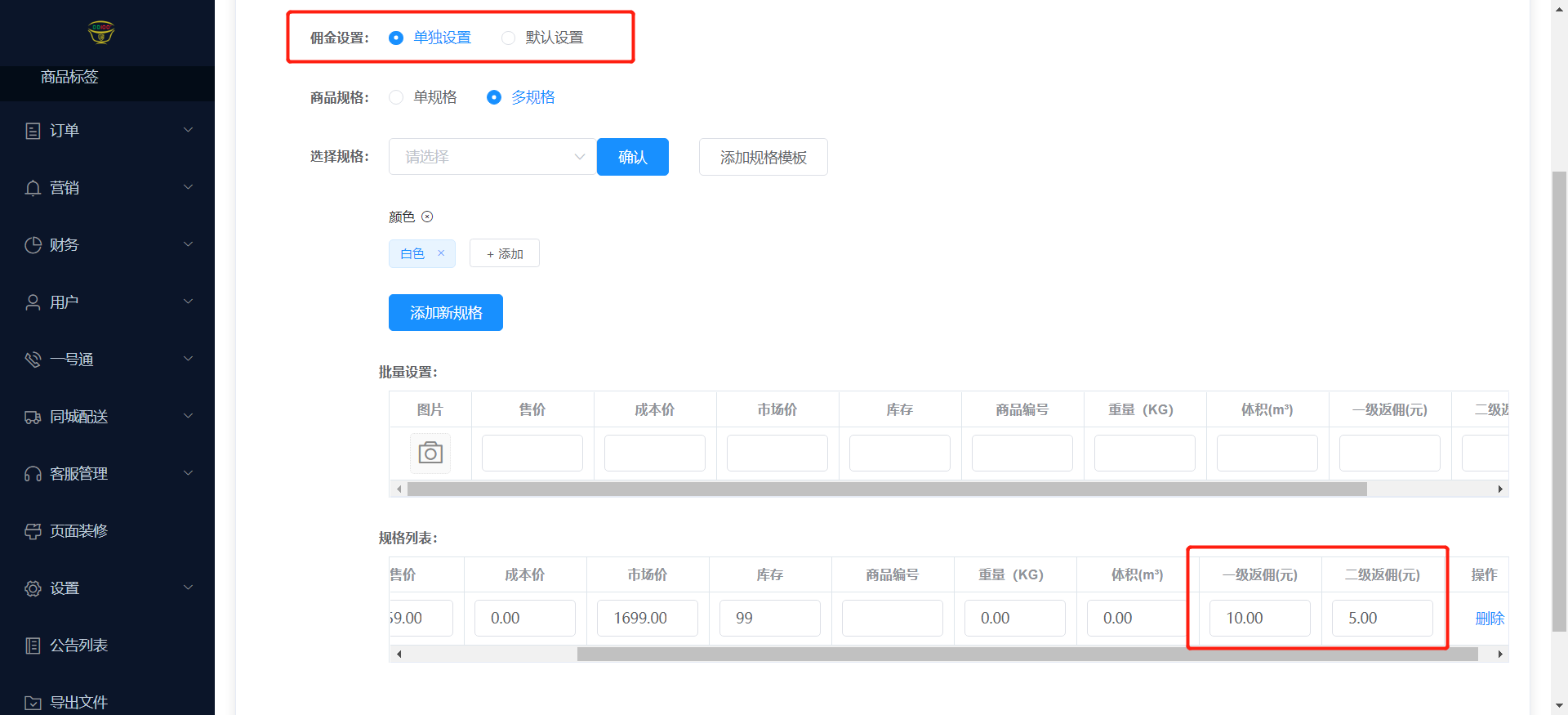
Task: Choose 单独设置 commission radio button
Action: [x=396, y=38]
